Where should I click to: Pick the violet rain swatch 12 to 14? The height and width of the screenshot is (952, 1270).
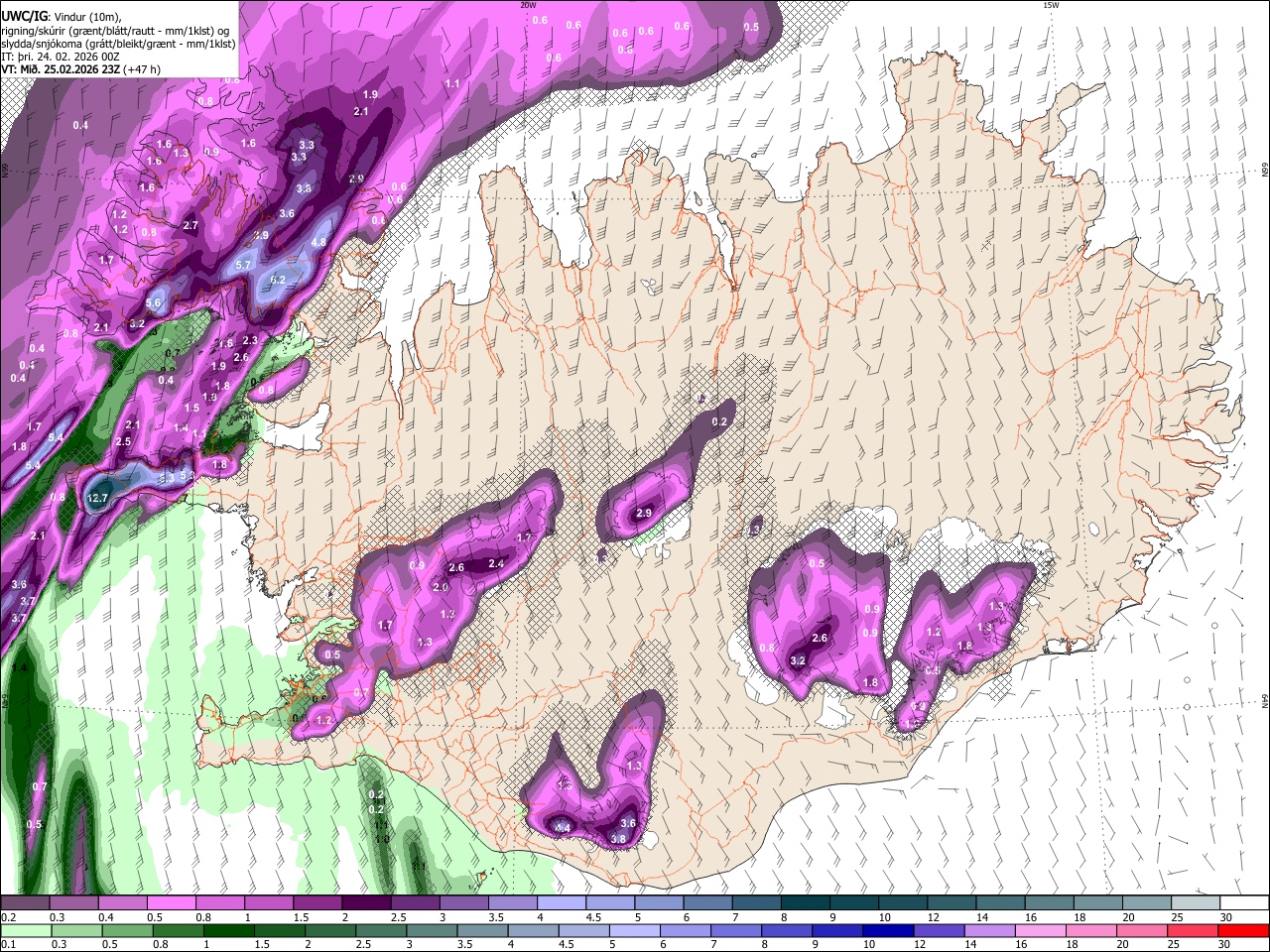[x=940, y=930]
